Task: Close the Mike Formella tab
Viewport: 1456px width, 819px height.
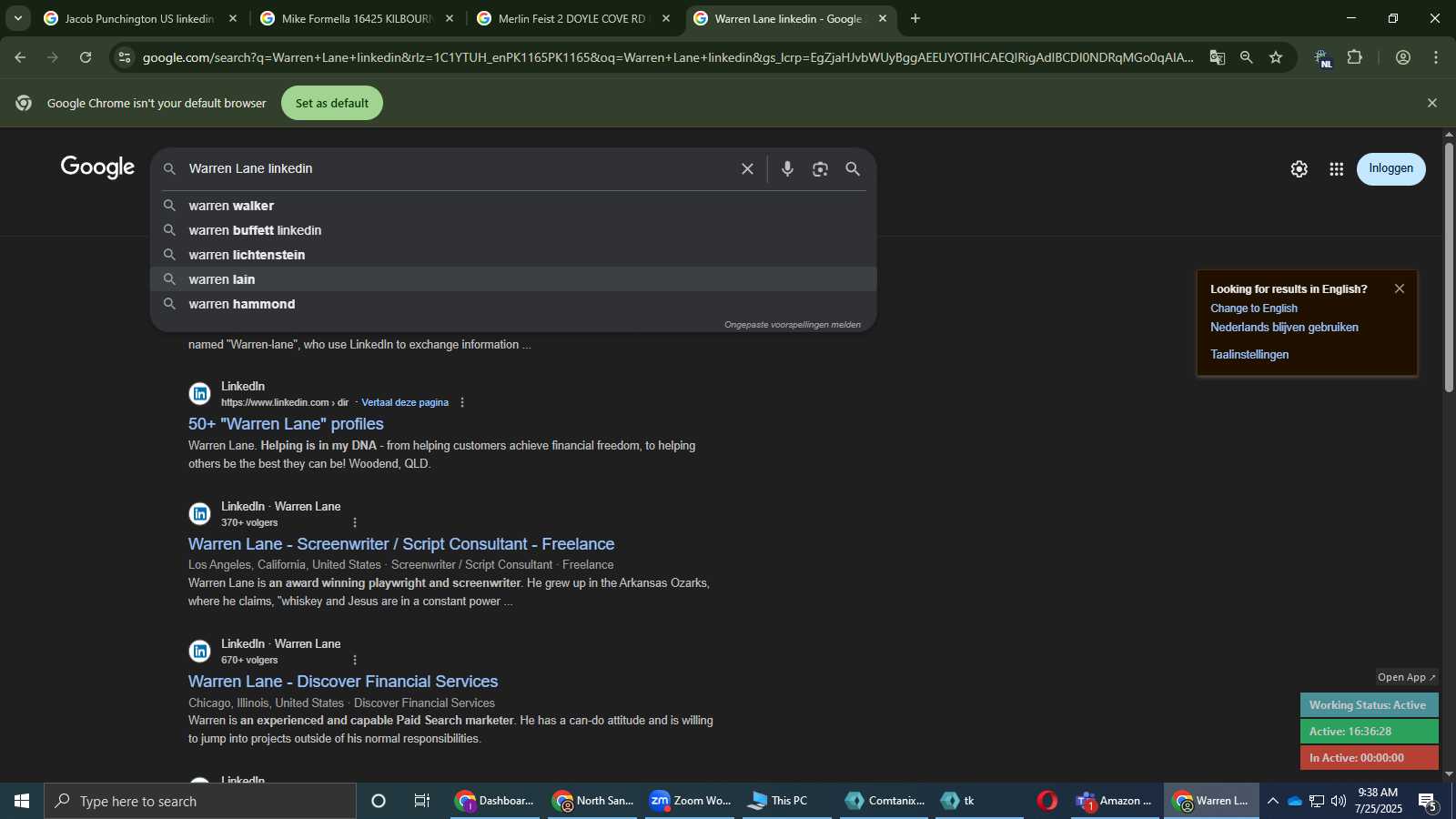Action: [450, 18]
